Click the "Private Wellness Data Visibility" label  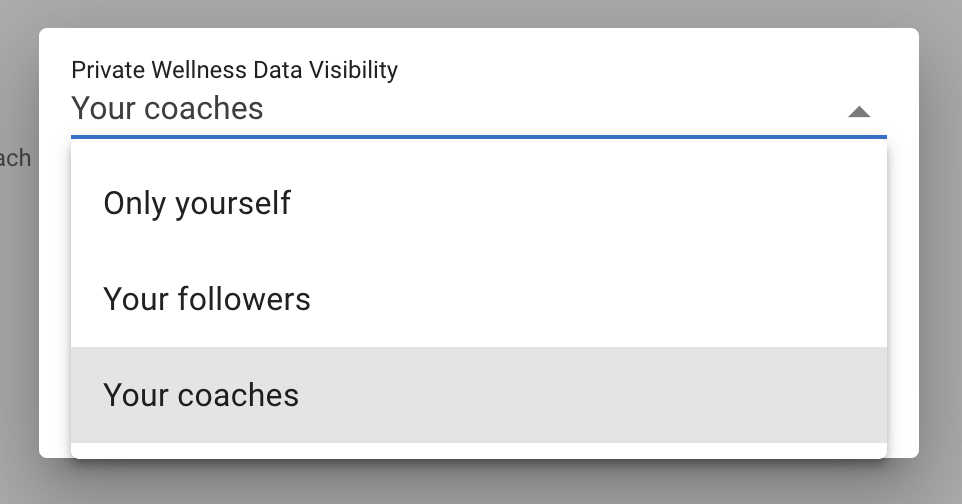point(235,70)
